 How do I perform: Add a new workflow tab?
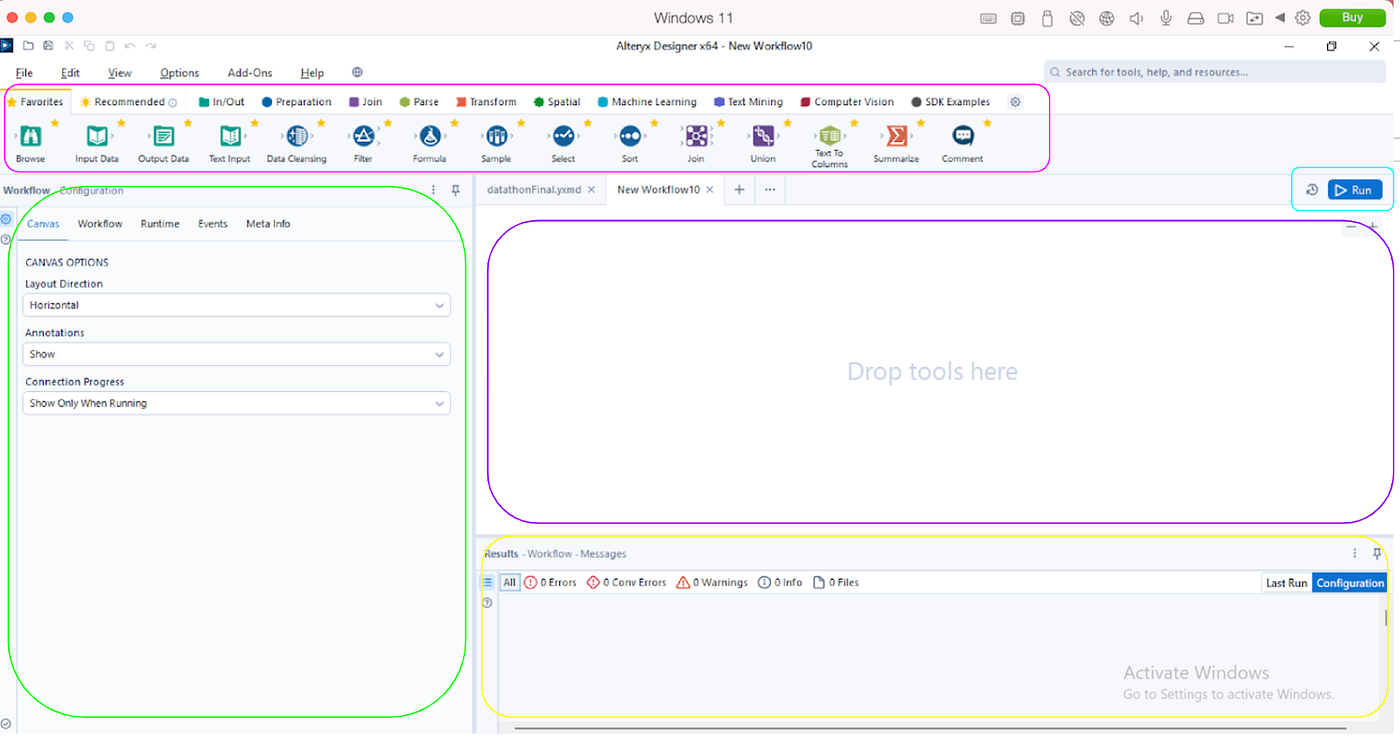739,190
